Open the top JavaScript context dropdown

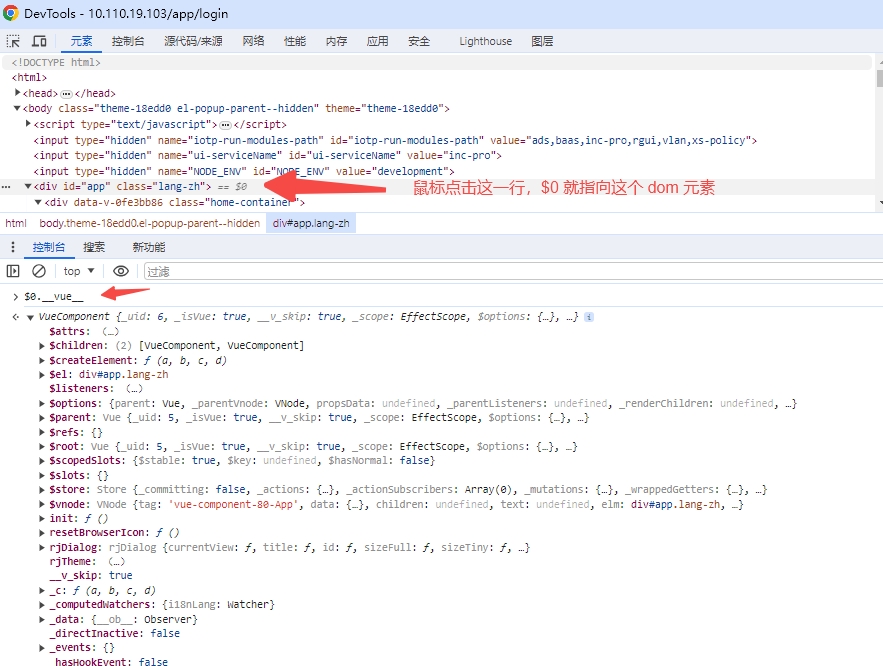(79, 271)
